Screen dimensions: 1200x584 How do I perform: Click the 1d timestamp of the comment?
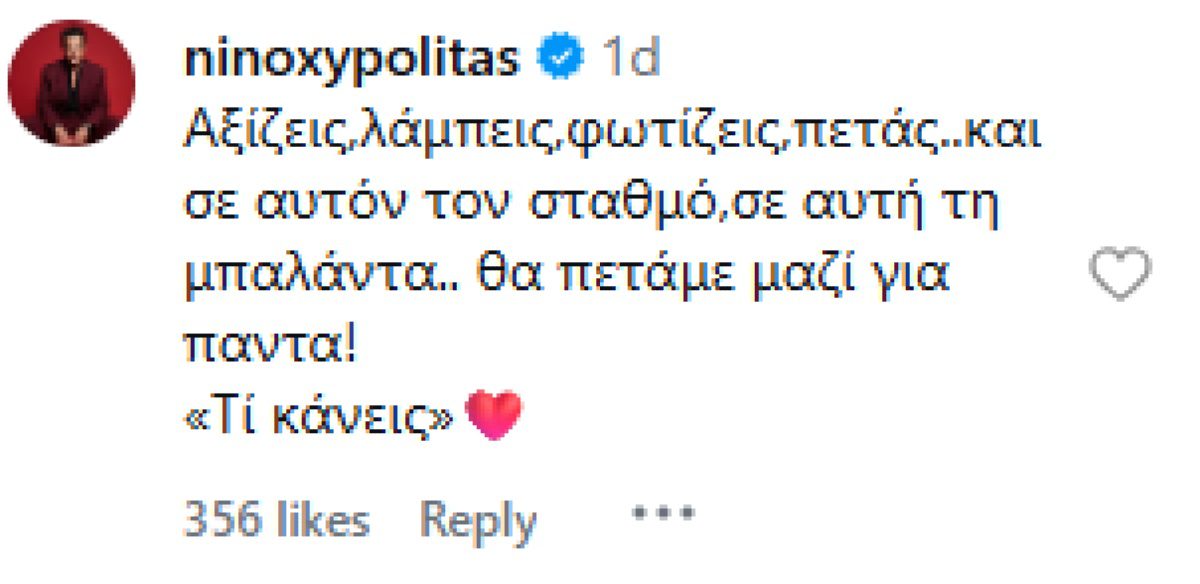(630, 57)
